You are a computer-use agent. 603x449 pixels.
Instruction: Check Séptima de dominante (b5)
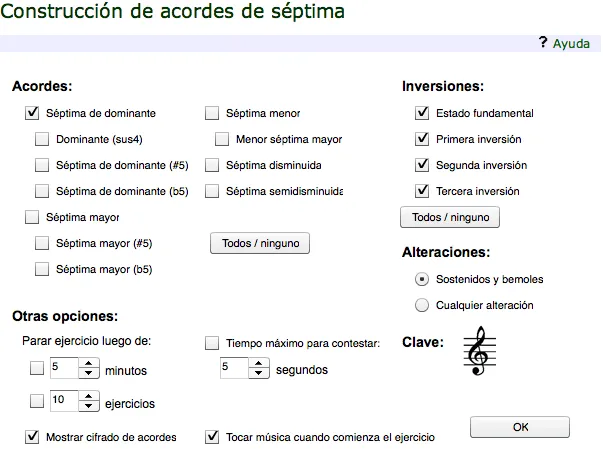pyautogui.click(x=42, y=191)
